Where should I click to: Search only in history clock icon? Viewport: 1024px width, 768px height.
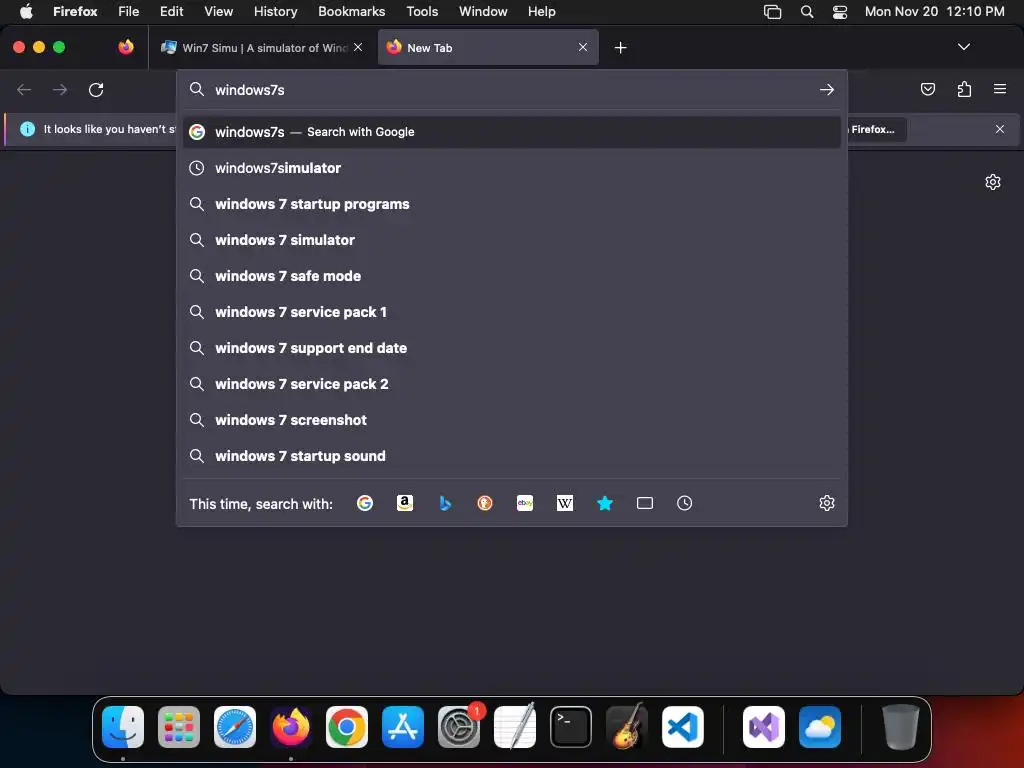684,503
